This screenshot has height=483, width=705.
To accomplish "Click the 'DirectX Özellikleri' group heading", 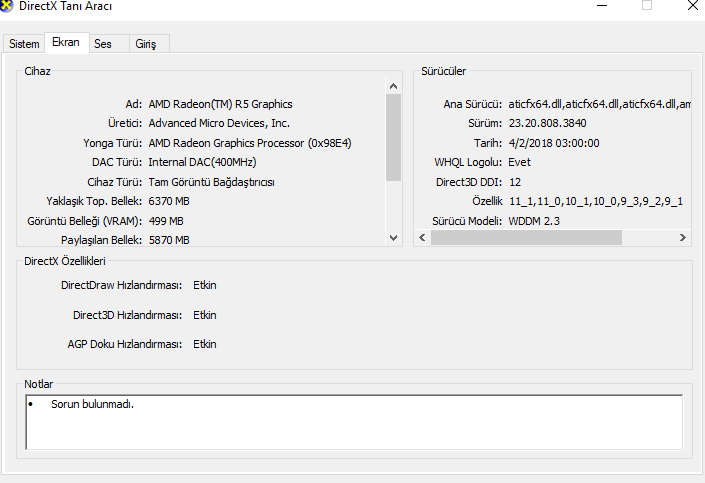I will pos(65,261).
